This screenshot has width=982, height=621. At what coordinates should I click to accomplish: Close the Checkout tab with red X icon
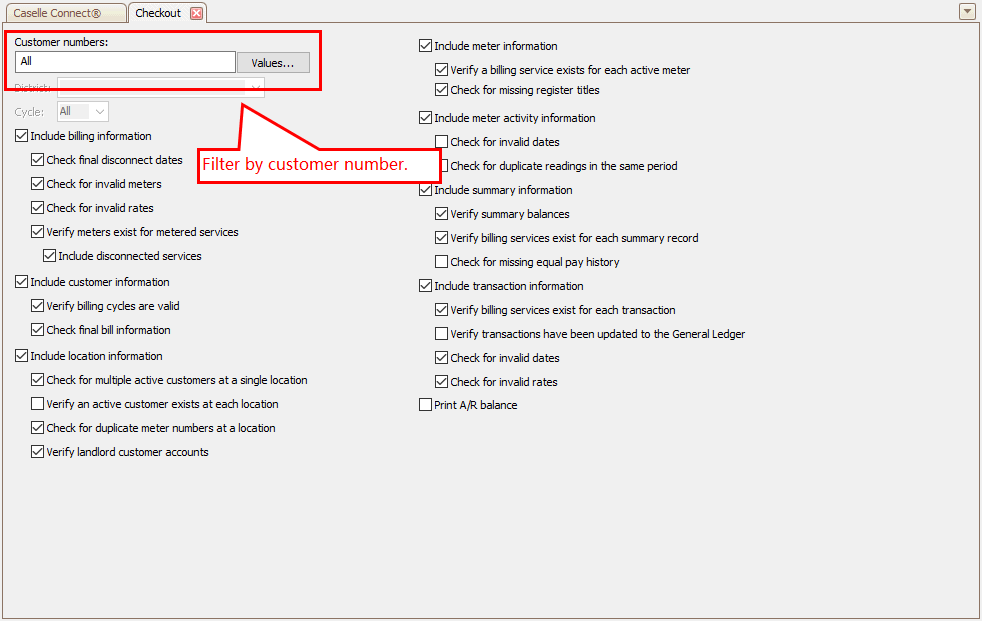click(x=196, y=13)
